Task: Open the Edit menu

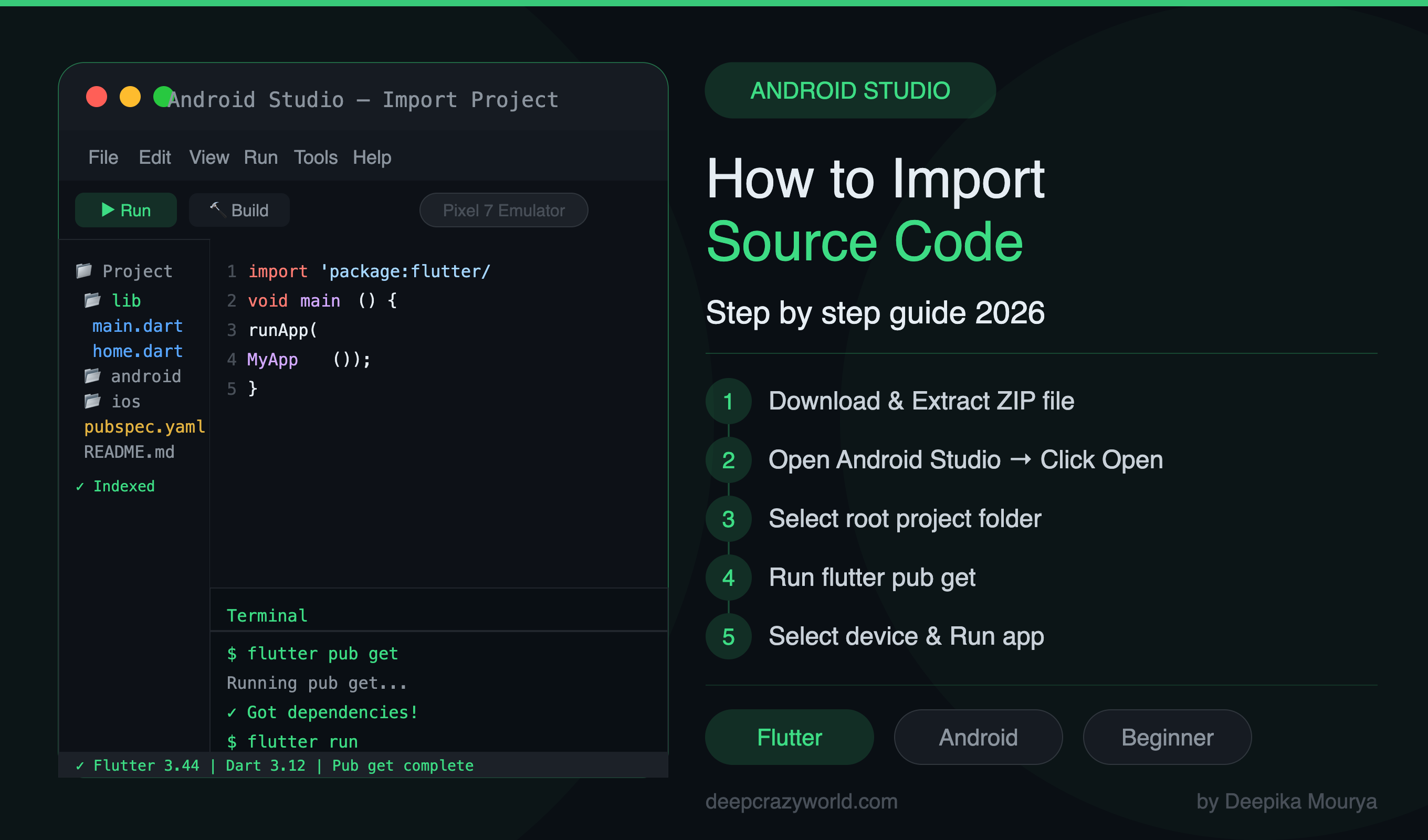Action: [x=155, y=157]
